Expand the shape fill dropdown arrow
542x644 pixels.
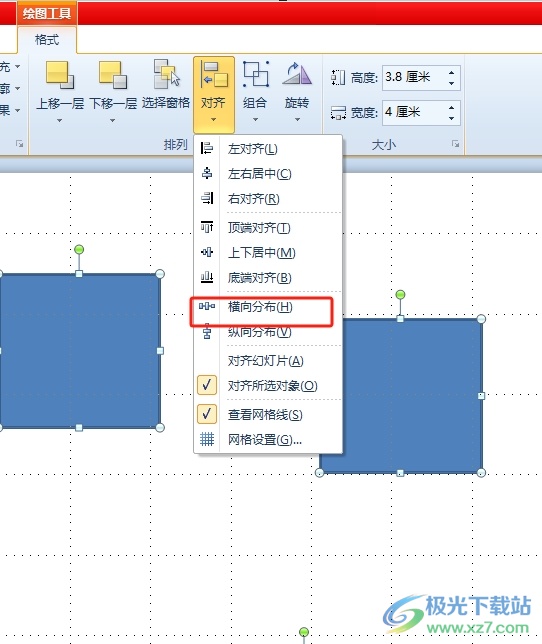pos(18,66)
